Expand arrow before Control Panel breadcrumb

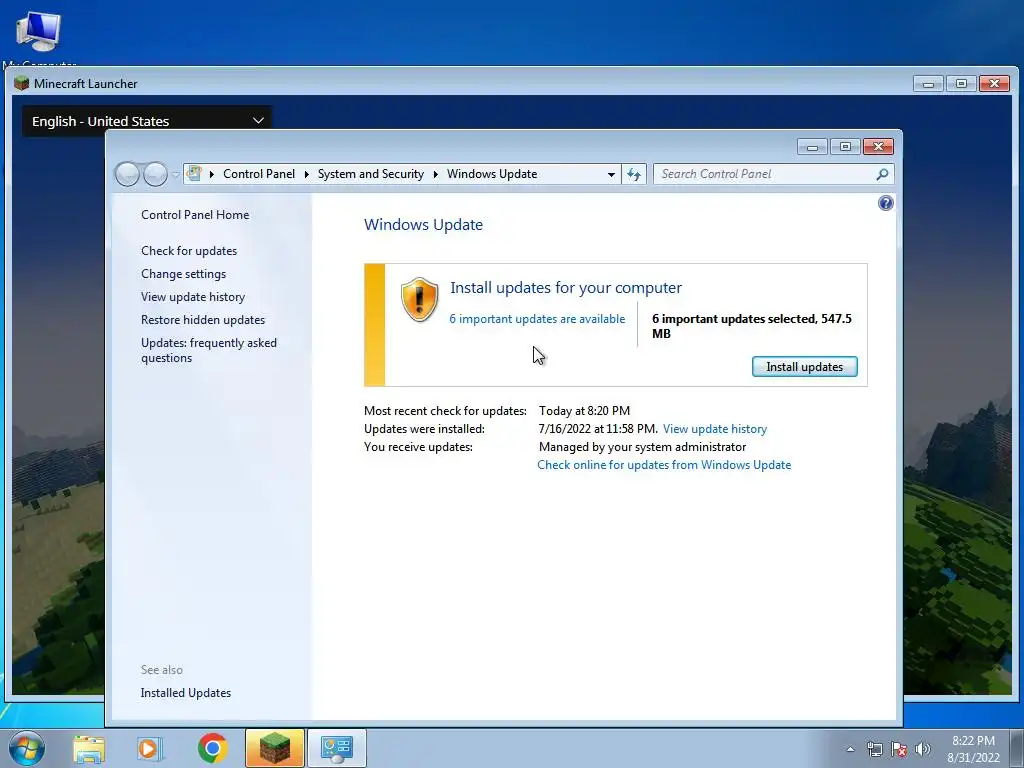pyautogui.click(x=212, y=174)
